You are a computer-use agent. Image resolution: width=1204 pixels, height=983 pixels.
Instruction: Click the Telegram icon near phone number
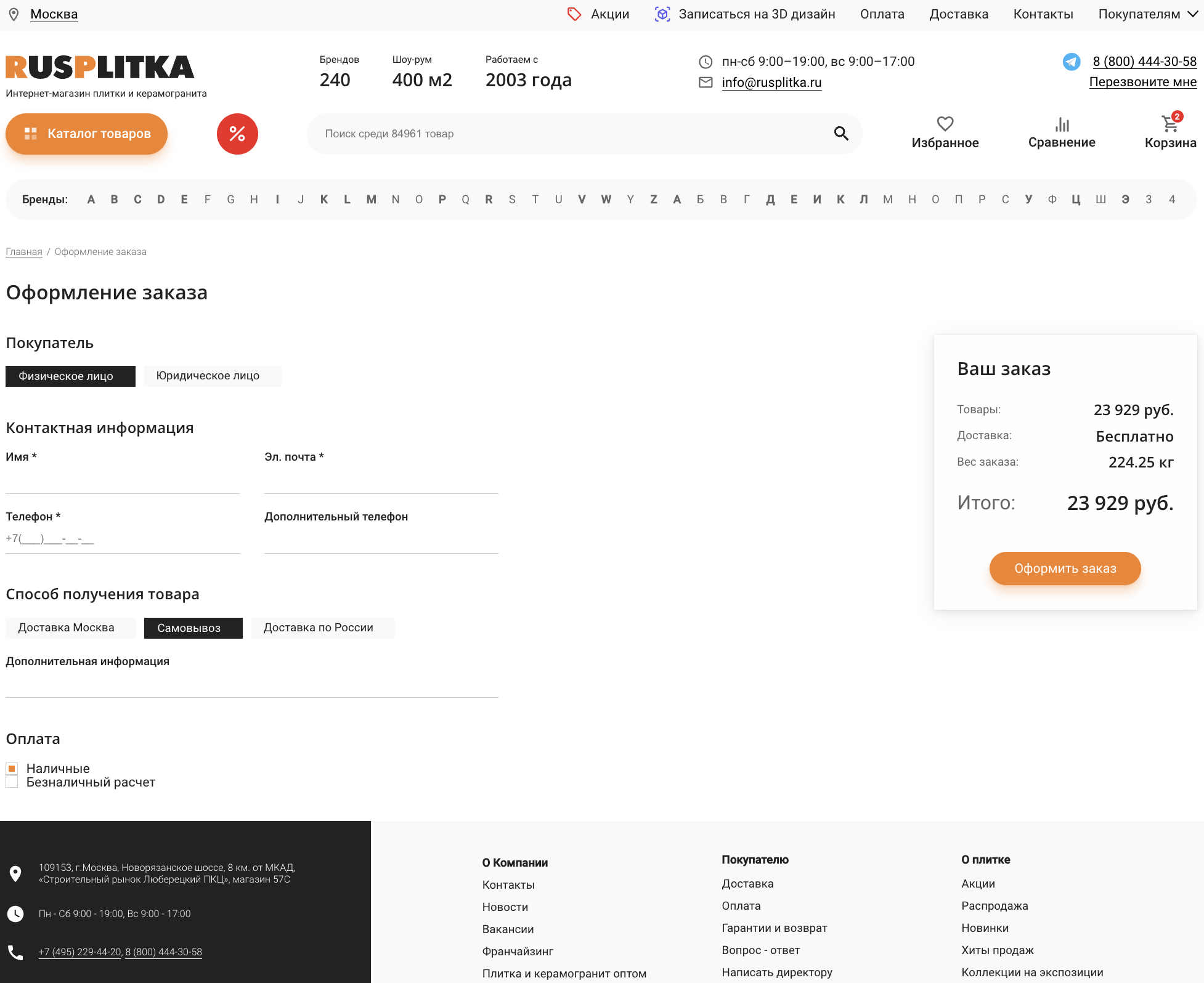(1072, 62)
